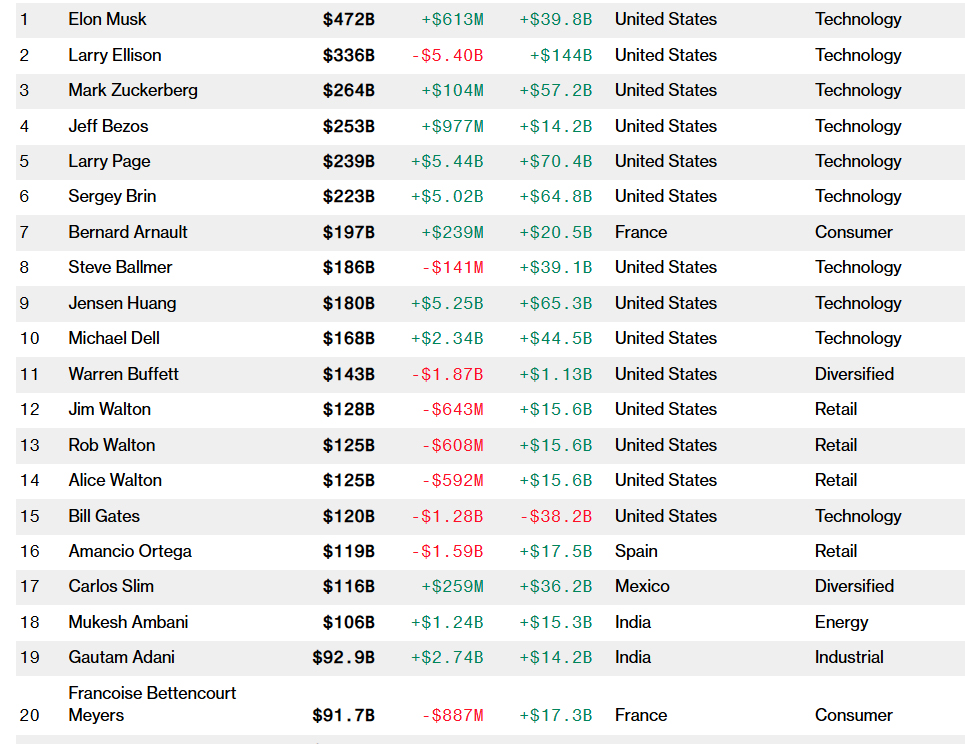Open Mark Zuckerberg's billionaire profile

point(133,90)
